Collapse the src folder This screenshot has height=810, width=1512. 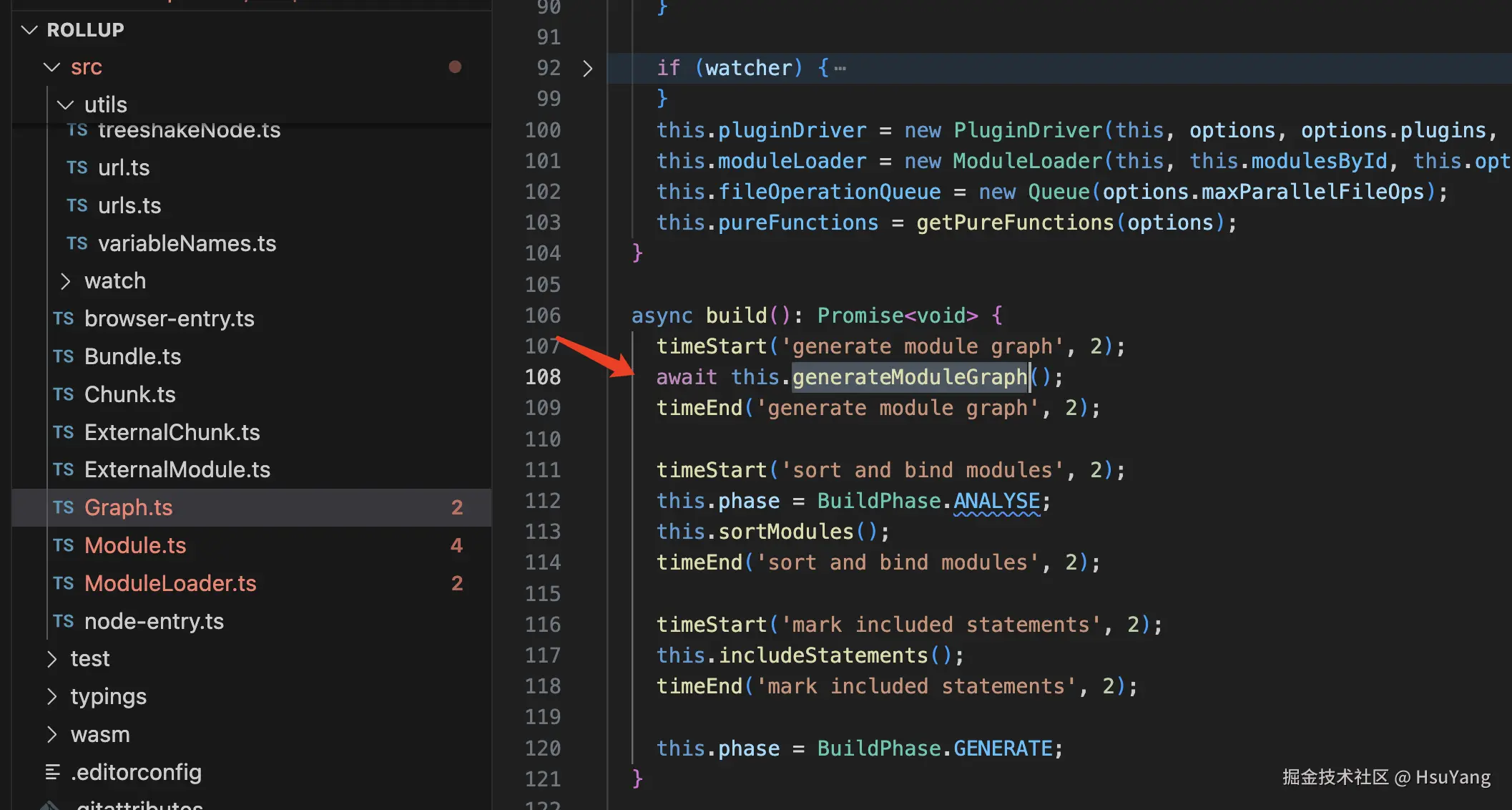(x=51, y=67)
